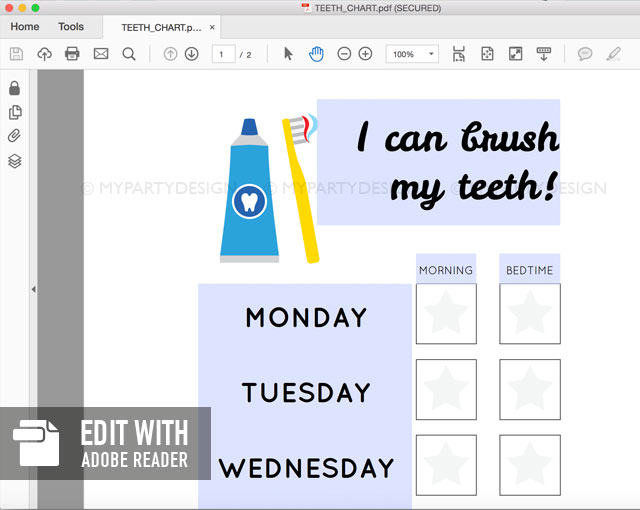Open the attachments paperclip panel
The width and height of the screenshot is (640, 510).
(x=14, y=136)
